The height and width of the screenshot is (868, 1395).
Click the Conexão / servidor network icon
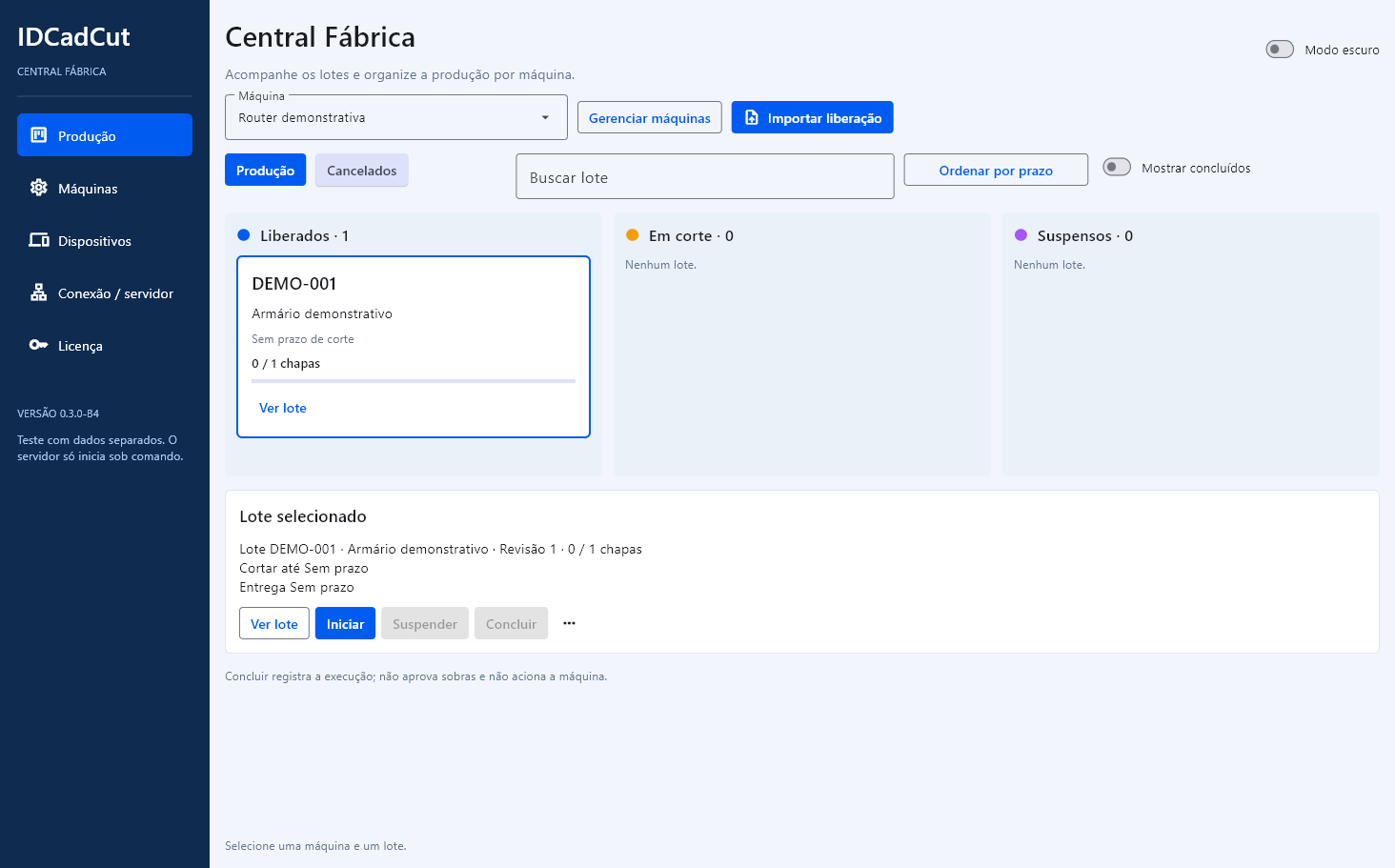[x=39, y=293]
